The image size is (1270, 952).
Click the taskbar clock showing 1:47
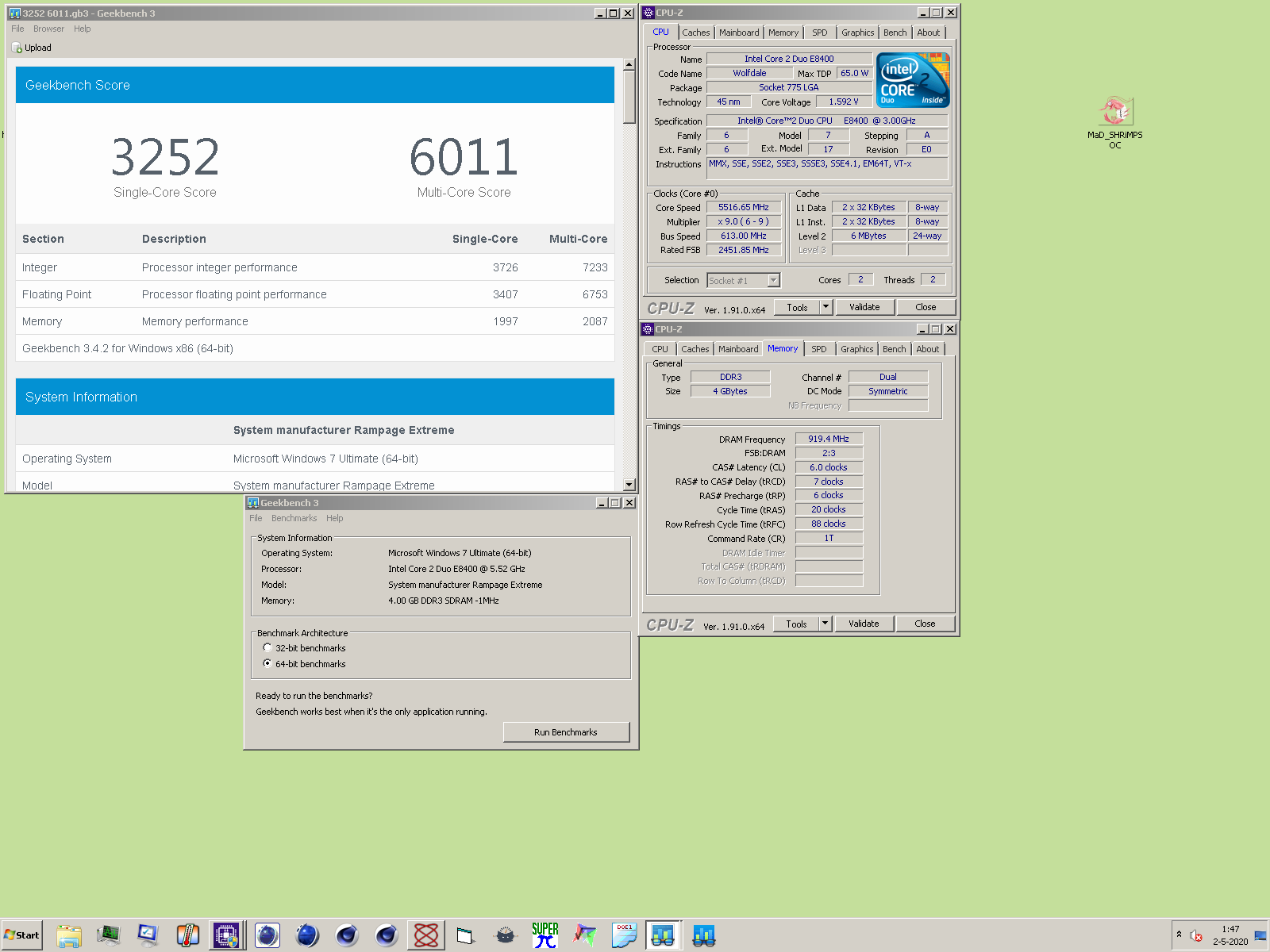click(x=1230, y=929)
